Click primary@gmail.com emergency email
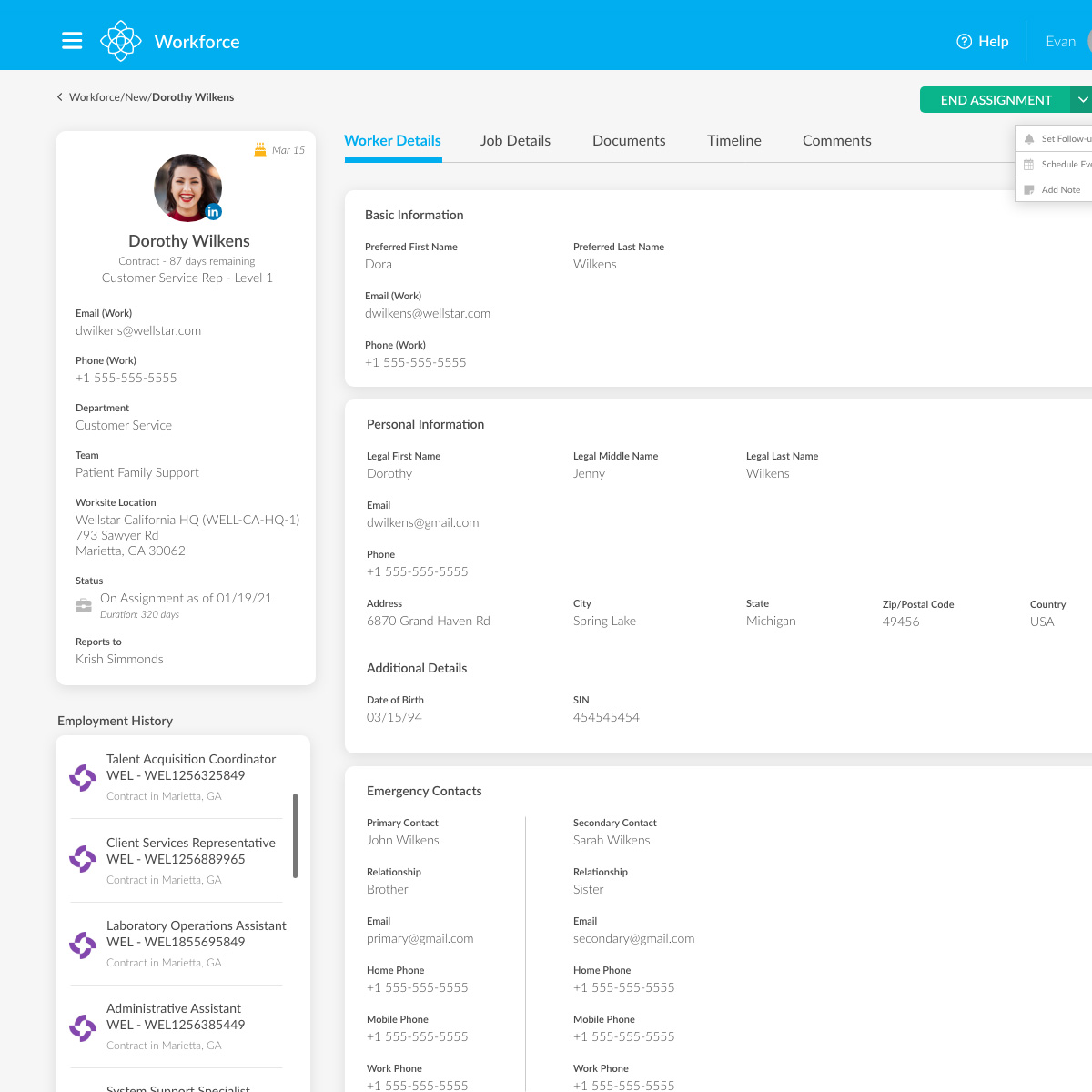Screen dimensions: 1092x1092 (420, 938)
